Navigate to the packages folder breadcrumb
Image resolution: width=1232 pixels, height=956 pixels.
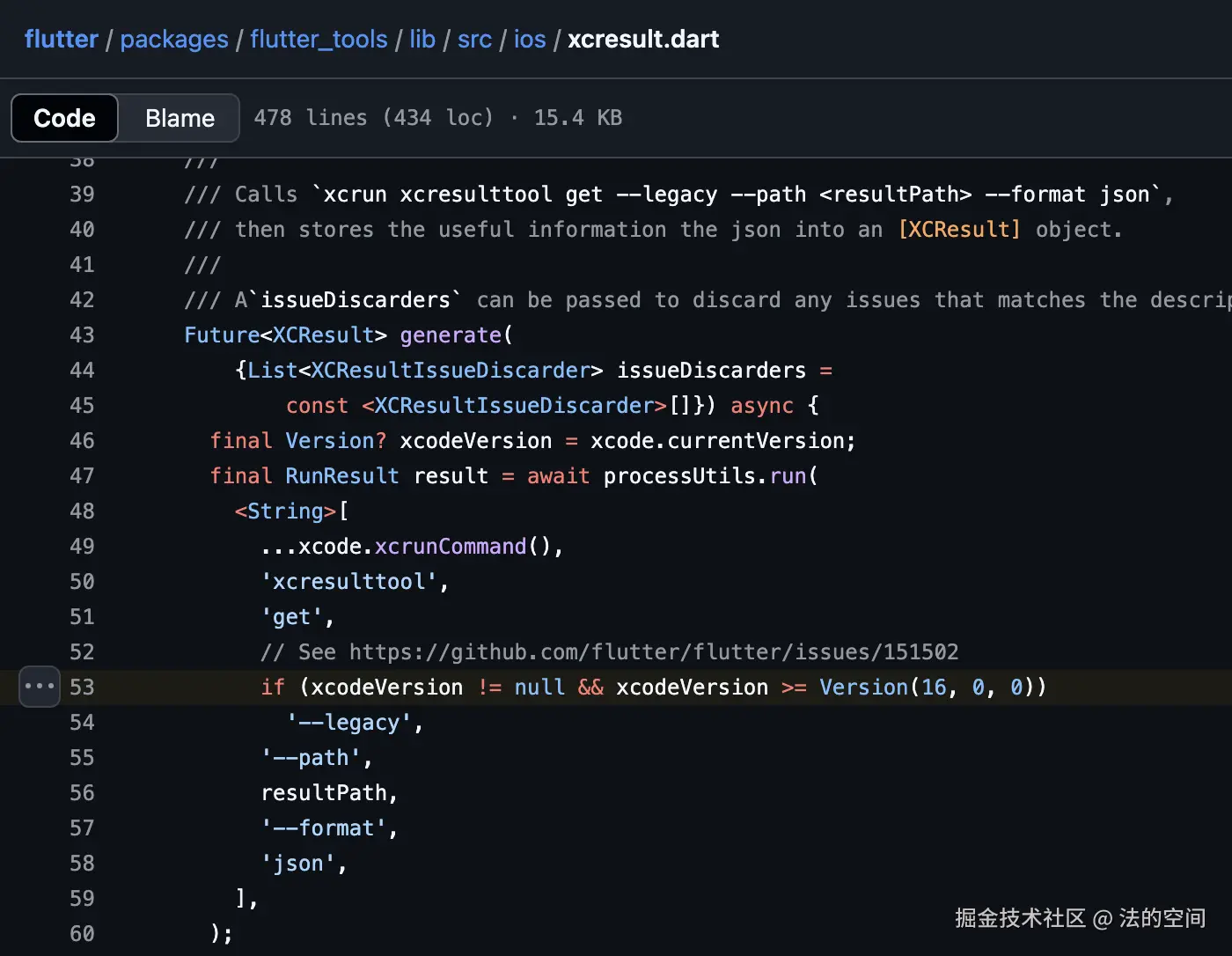174,40
